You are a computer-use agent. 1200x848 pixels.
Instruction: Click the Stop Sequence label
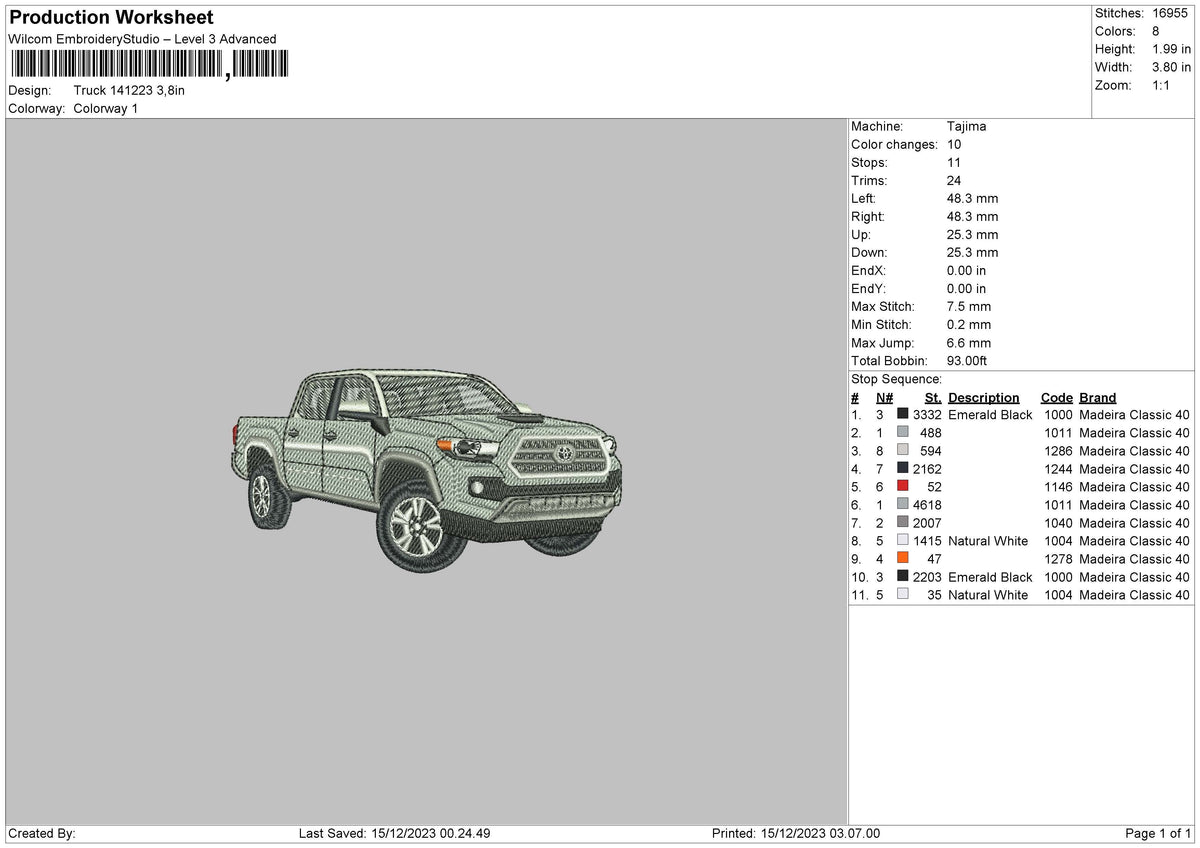point(897,379)
